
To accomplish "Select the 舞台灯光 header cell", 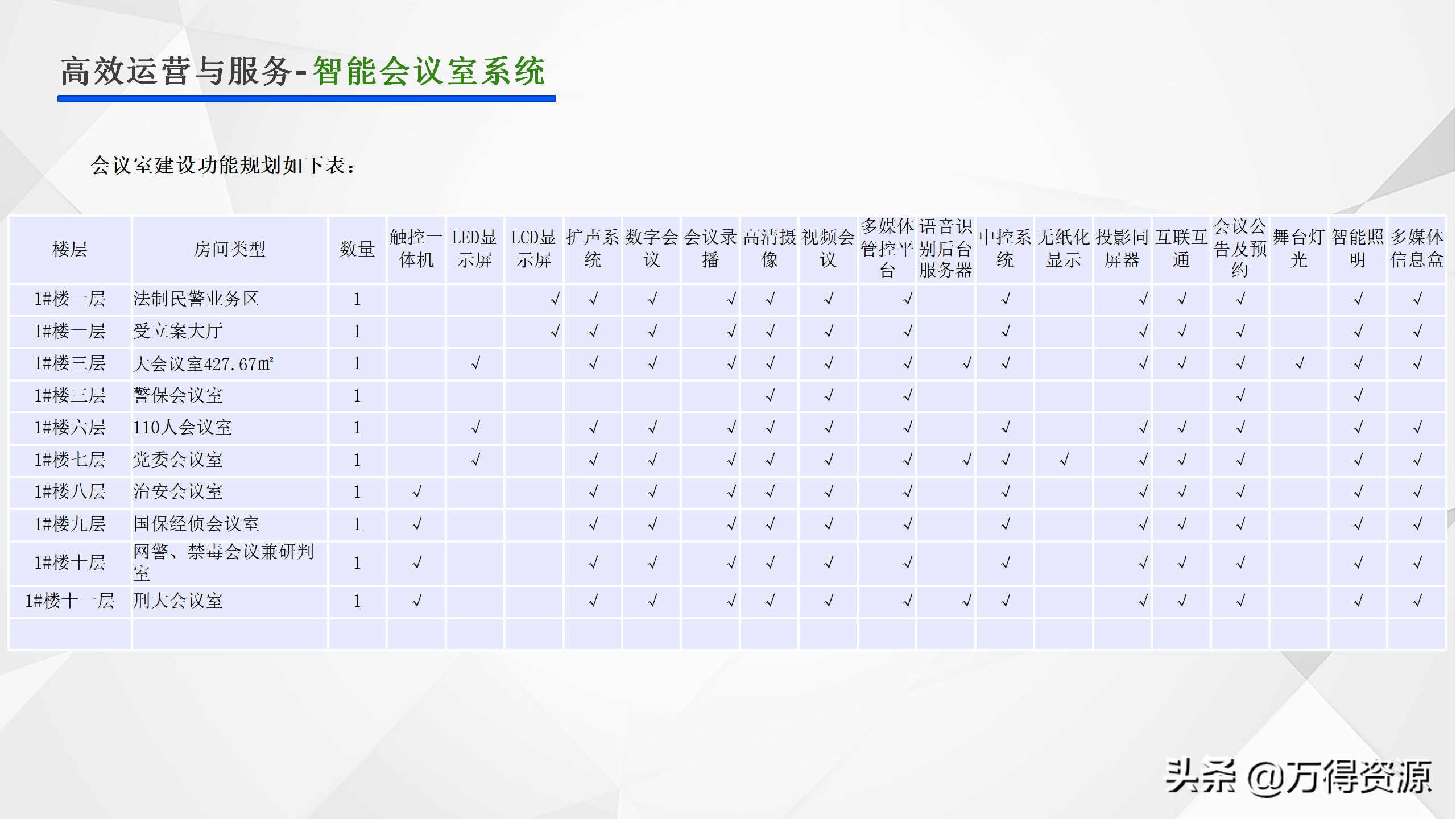I will [1299, 249].
